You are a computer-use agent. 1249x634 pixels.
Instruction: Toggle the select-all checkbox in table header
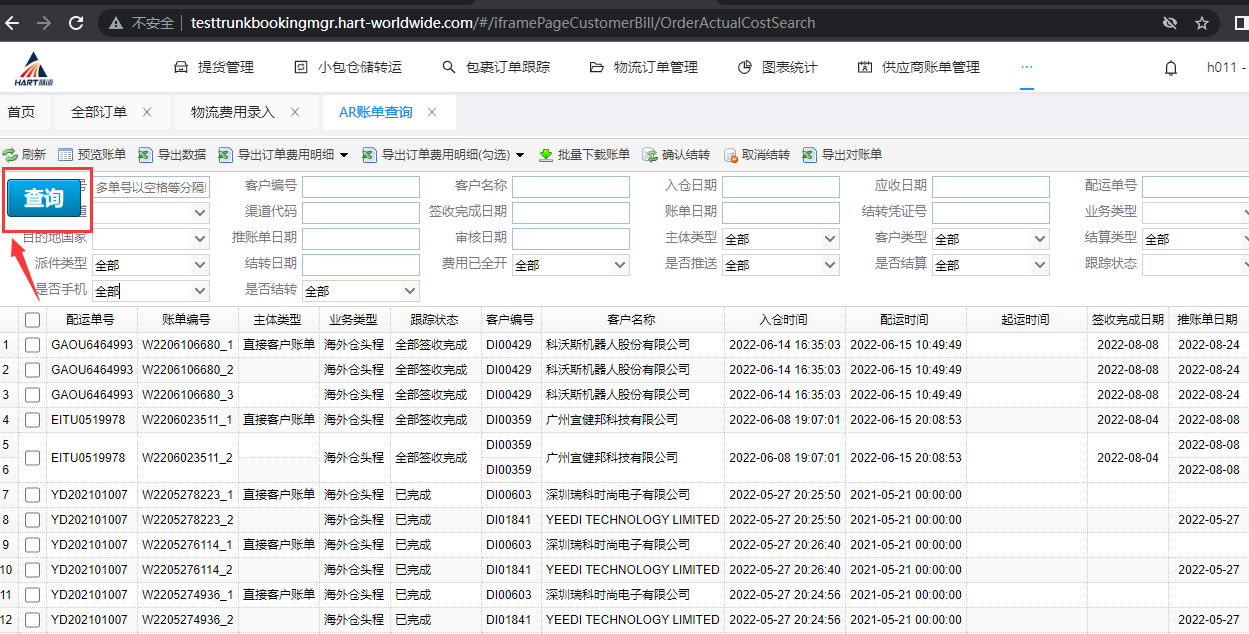tap(33, 320)
